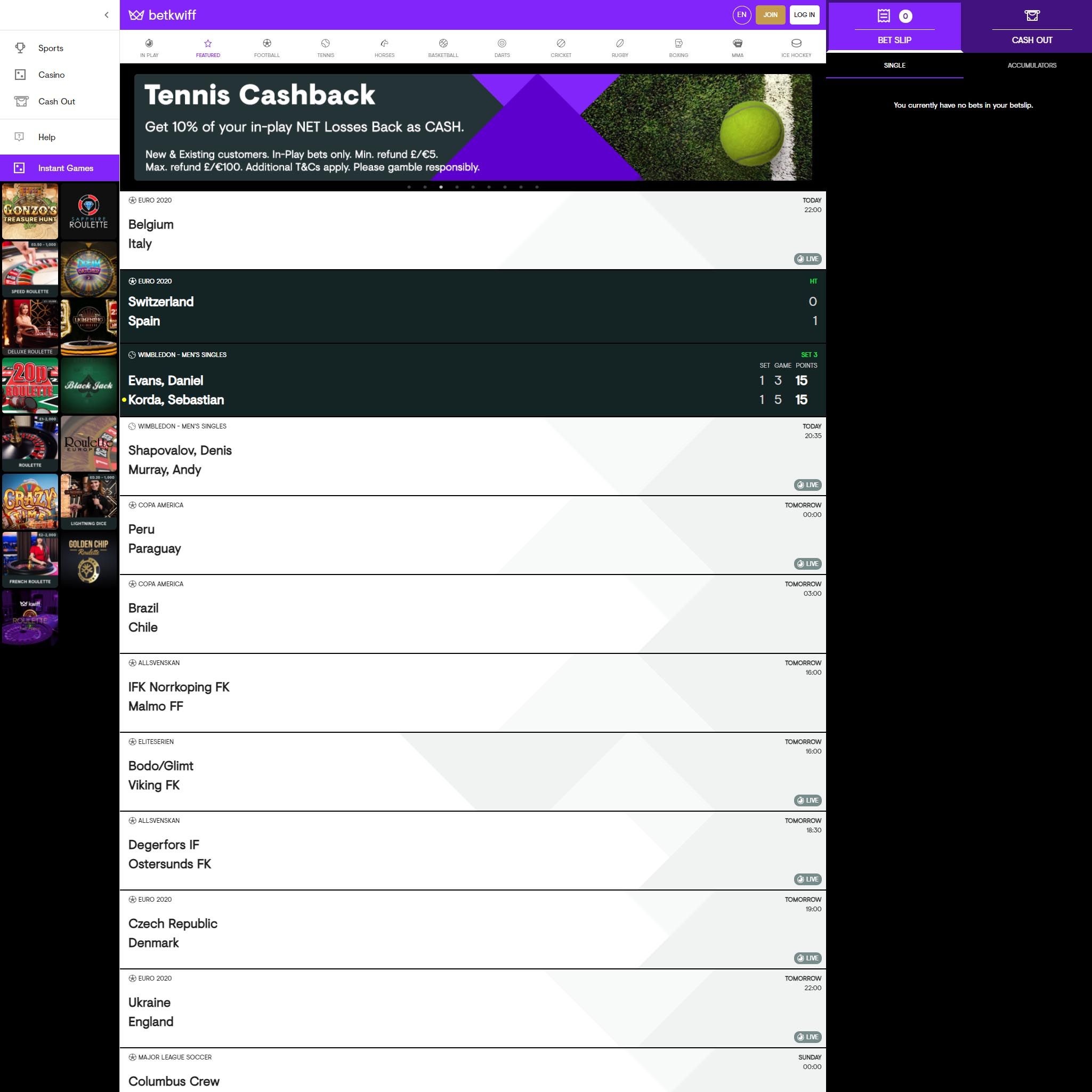Open the Basketball sports section
Screen dimensions: 1092x1092
[442, 47]
